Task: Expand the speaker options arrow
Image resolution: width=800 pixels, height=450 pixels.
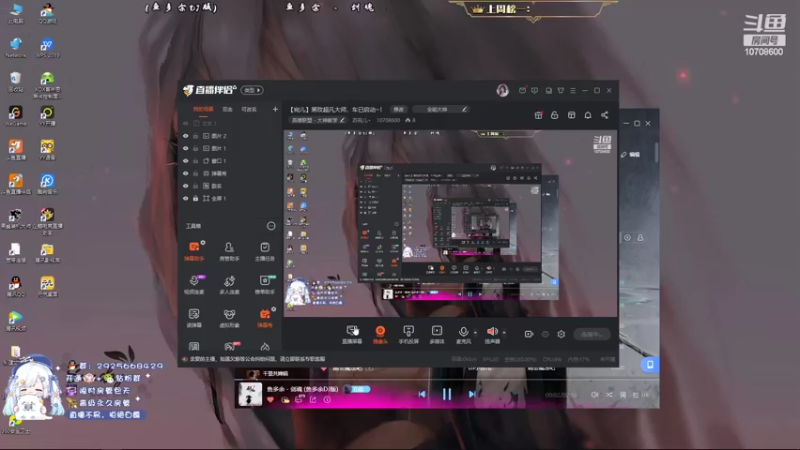Action: 504,333
